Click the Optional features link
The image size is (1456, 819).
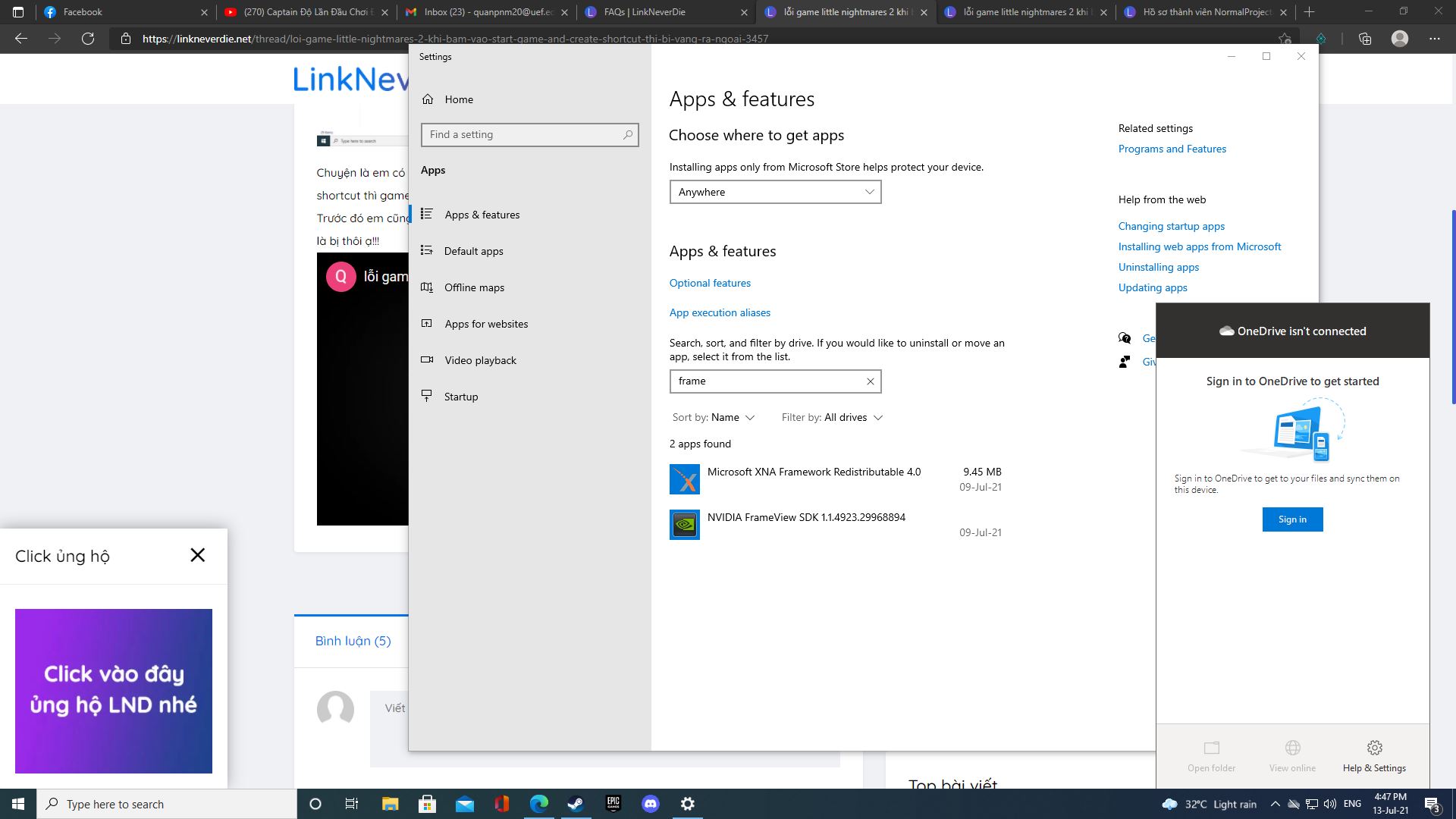click(710, 283)
